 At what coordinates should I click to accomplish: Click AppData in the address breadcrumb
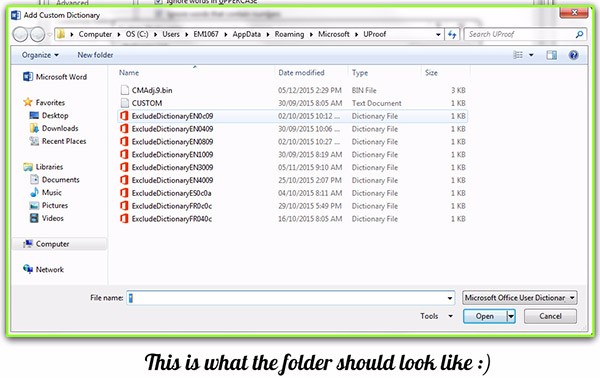pos(246,34)
